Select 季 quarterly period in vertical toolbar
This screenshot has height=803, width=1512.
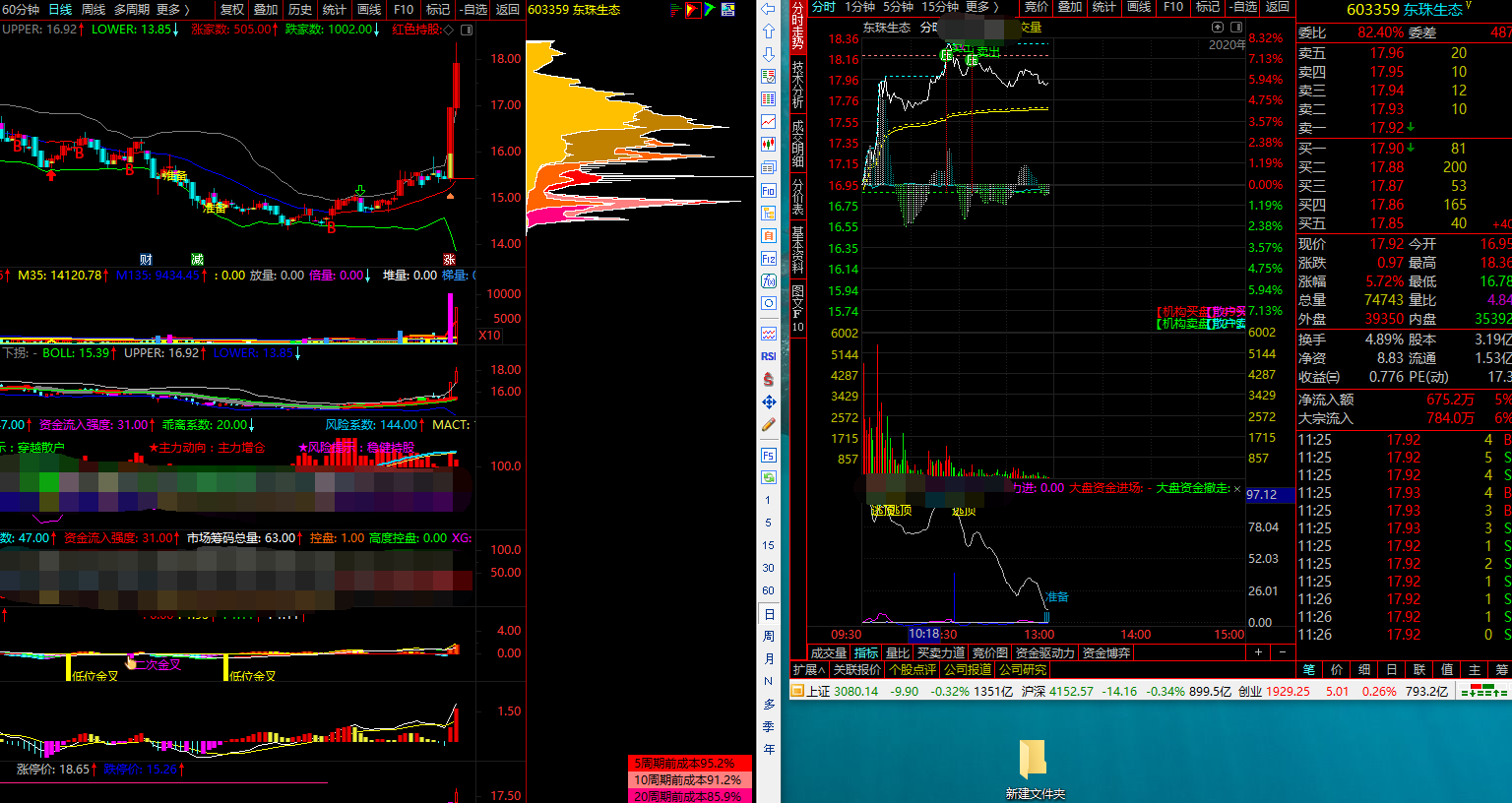pos(769,726)
